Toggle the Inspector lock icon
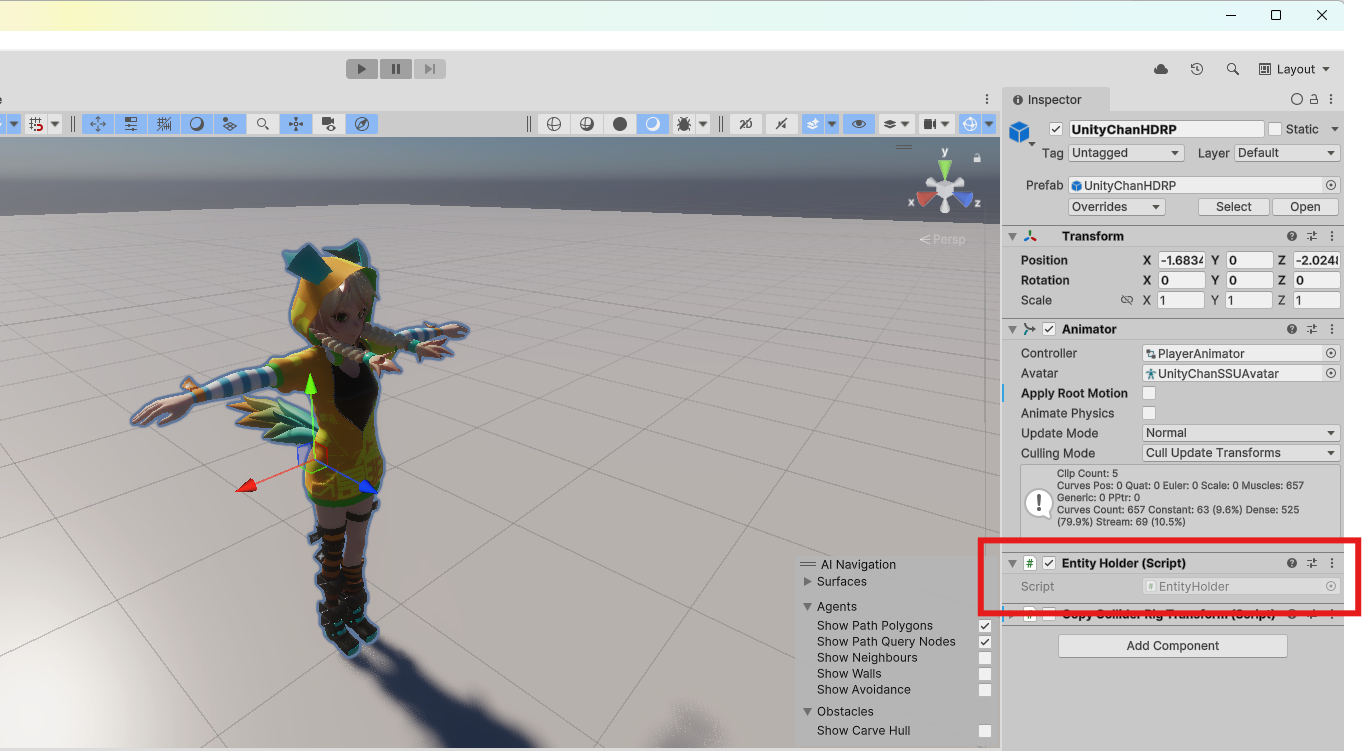1362x751 pixels. tap(1314, 100)
